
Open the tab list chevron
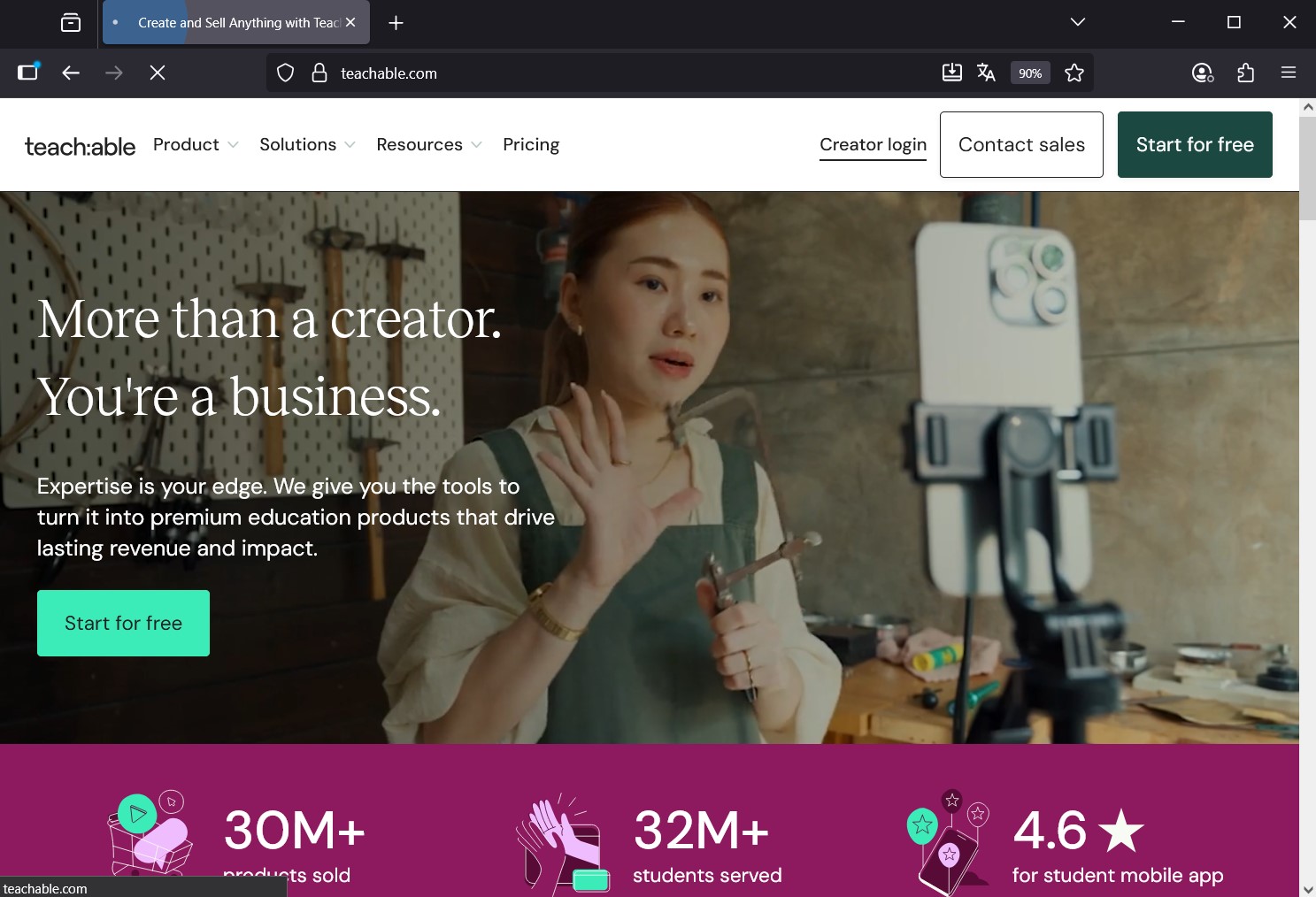1076,22
